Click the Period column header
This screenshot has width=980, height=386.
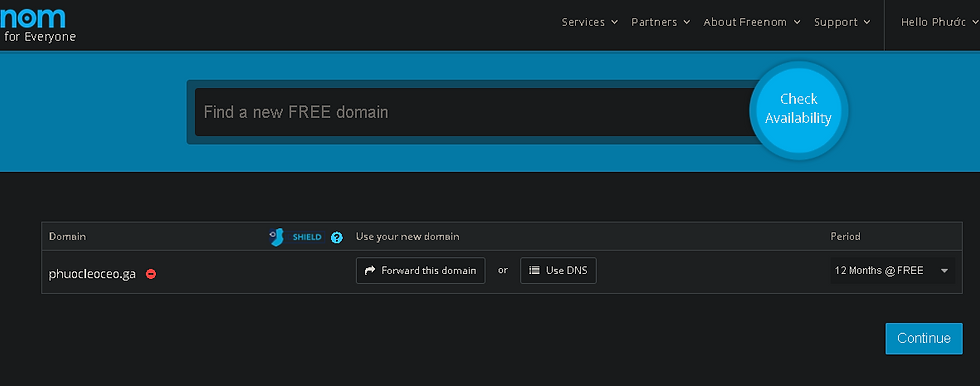coord(845,237)
